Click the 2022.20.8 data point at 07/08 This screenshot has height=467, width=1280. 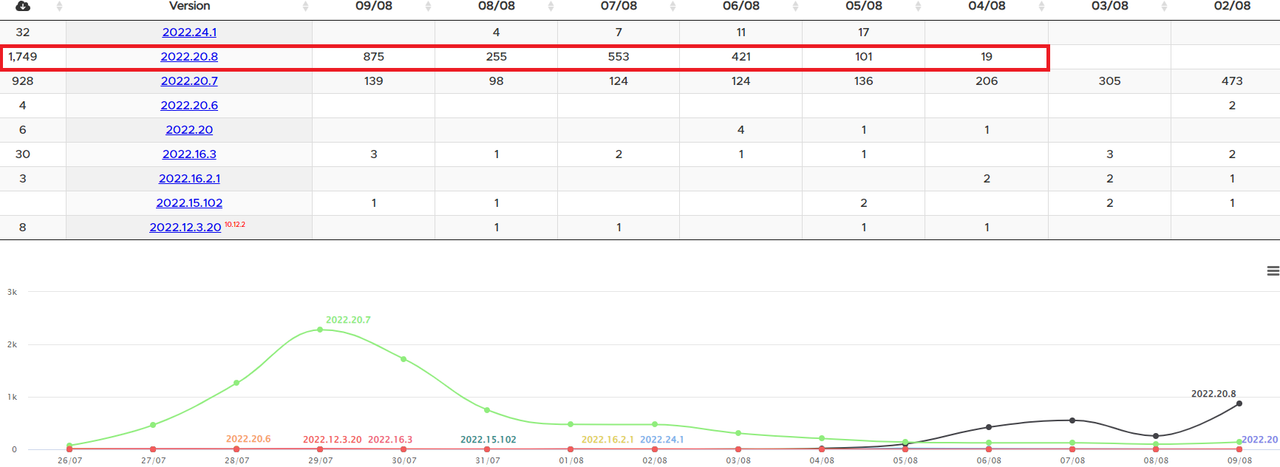tap(1072, 420)
